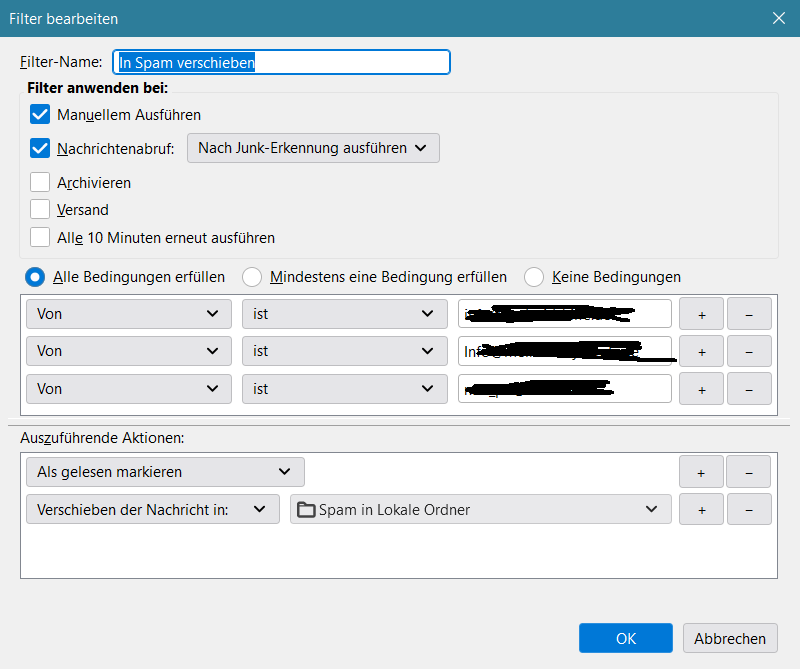Viewport: 800px width, 669px height.
Task: Add action after 'Als gelesen markieren'
Action: coord(701,471)
